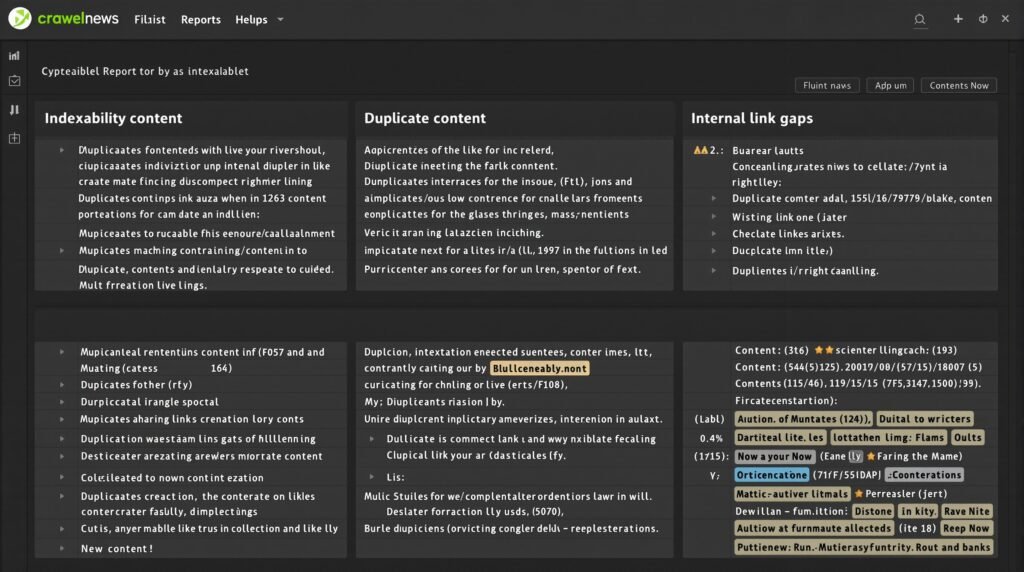This screenshot has width=1024, height=572.
Task: Open the checked calendar sidebar icon
Action: [x=14, y=81]
